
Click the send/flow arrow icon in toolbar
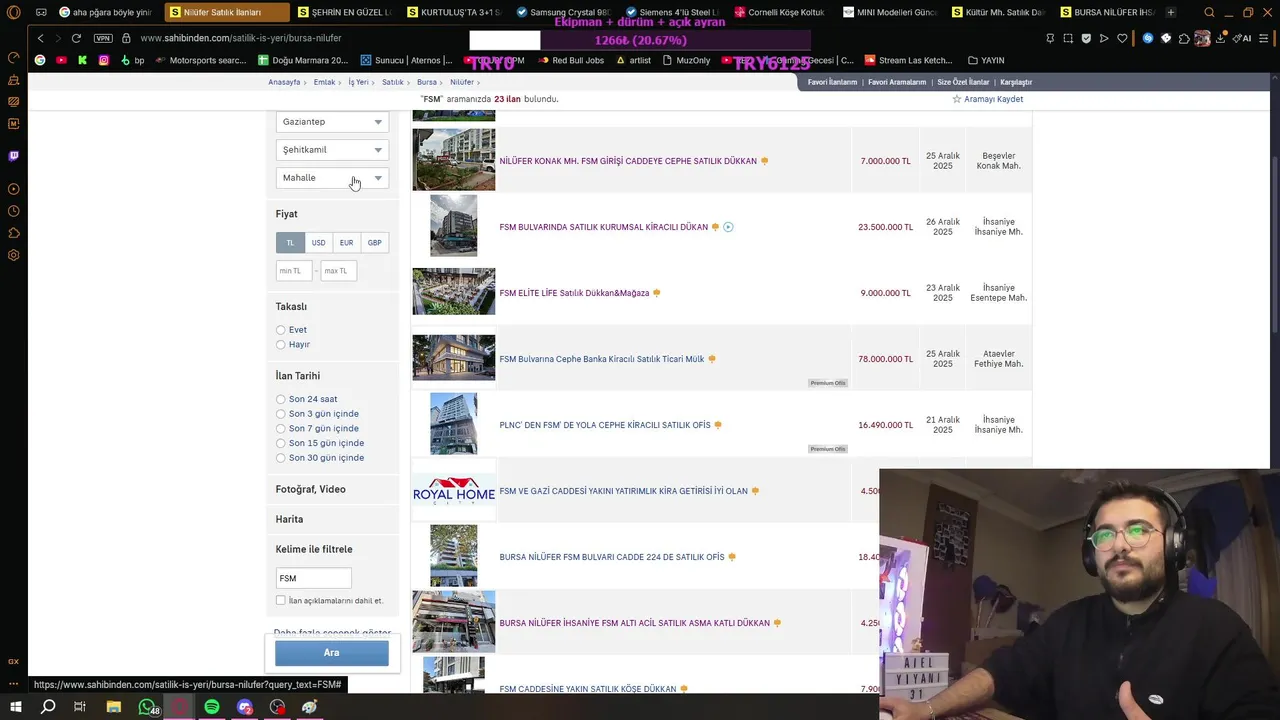pos(1104,38)
